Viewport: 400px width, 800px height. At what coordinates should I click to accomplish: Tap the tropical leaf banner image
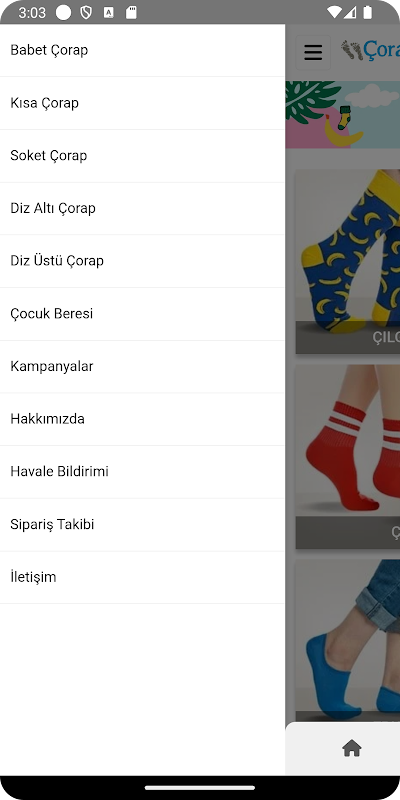click(x=343, y=115)
